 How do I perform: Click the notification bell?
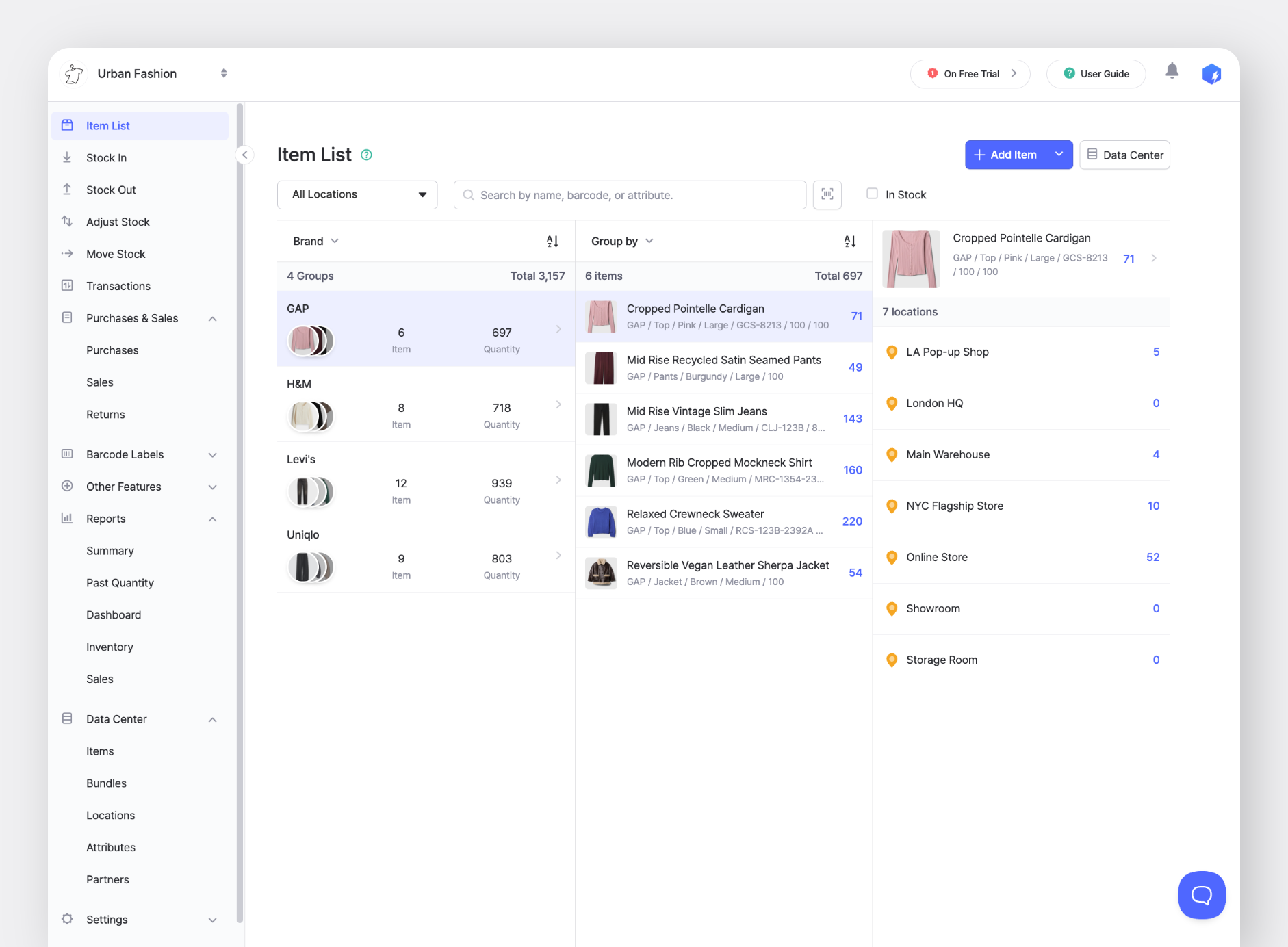click(x=1170, y=70)
